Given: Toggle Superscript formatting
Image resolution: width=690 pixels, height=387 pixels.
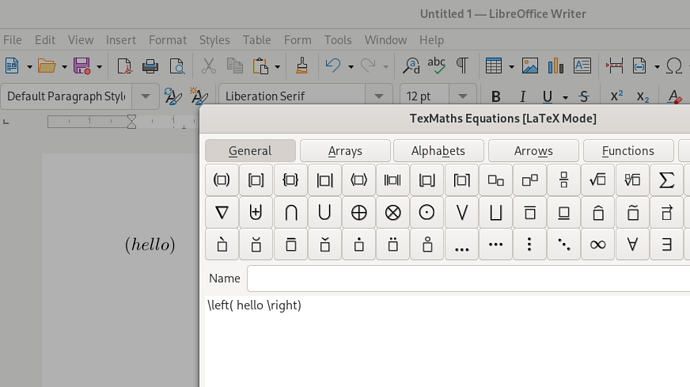Looking at the screenshot, I should click(x=617, y=96).
